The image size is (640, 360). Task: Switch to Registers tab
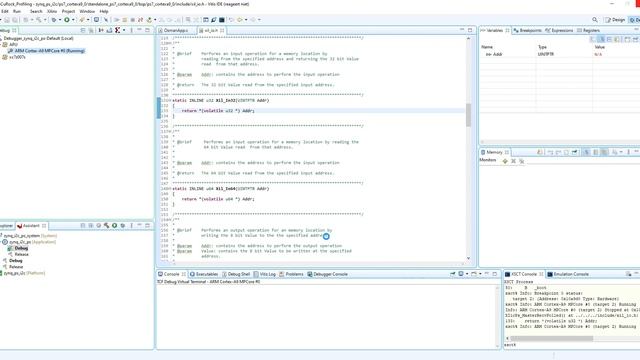(x=588, y=31)
